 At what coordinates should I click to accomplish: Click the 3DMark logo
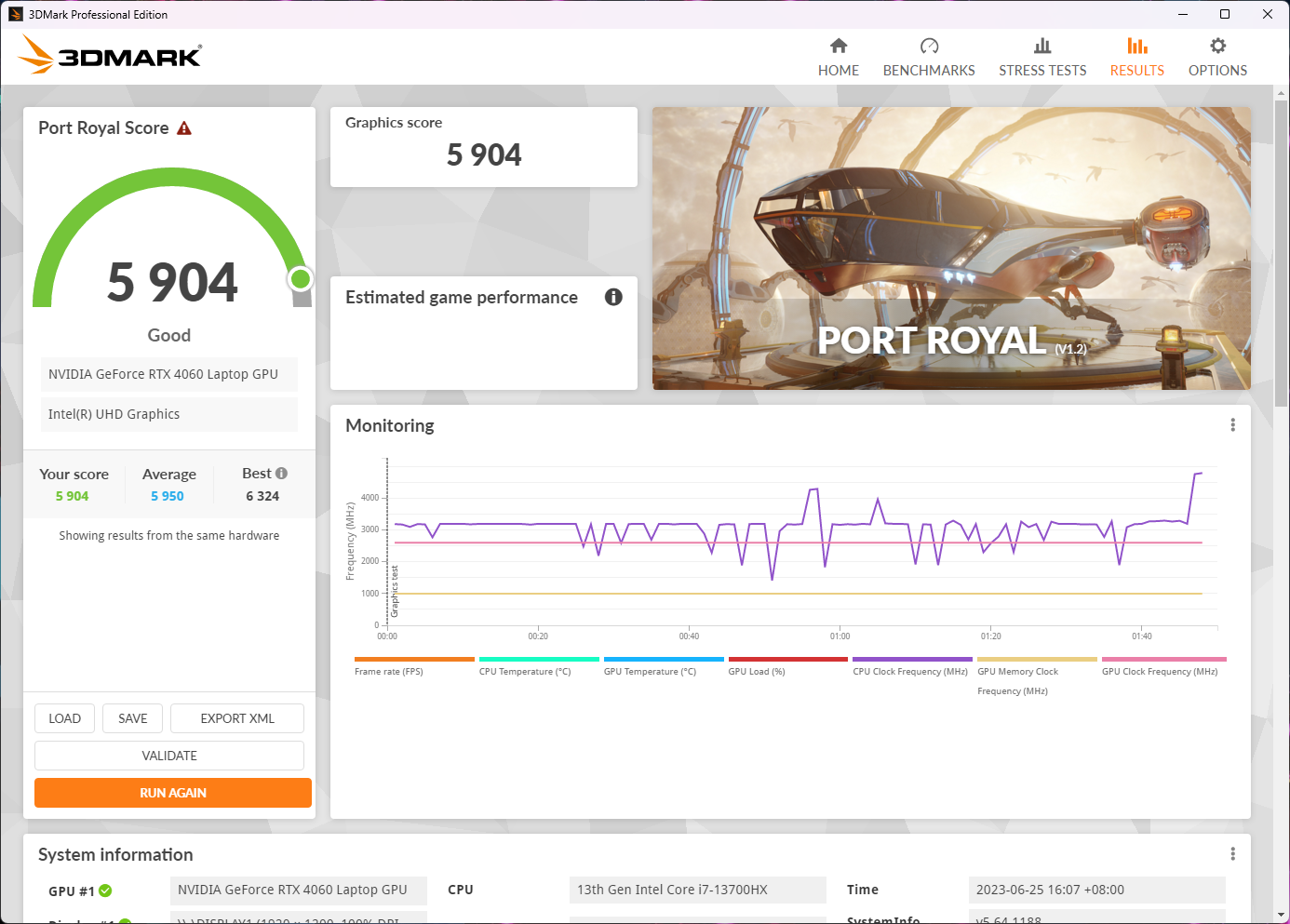point(110,54)
